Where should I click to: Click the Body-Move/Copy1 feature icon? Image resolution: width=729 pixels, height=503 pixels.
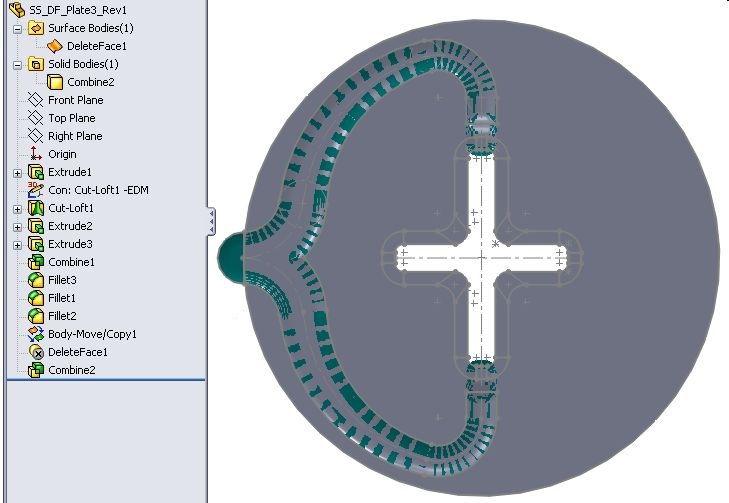click(x=36, y=334)
